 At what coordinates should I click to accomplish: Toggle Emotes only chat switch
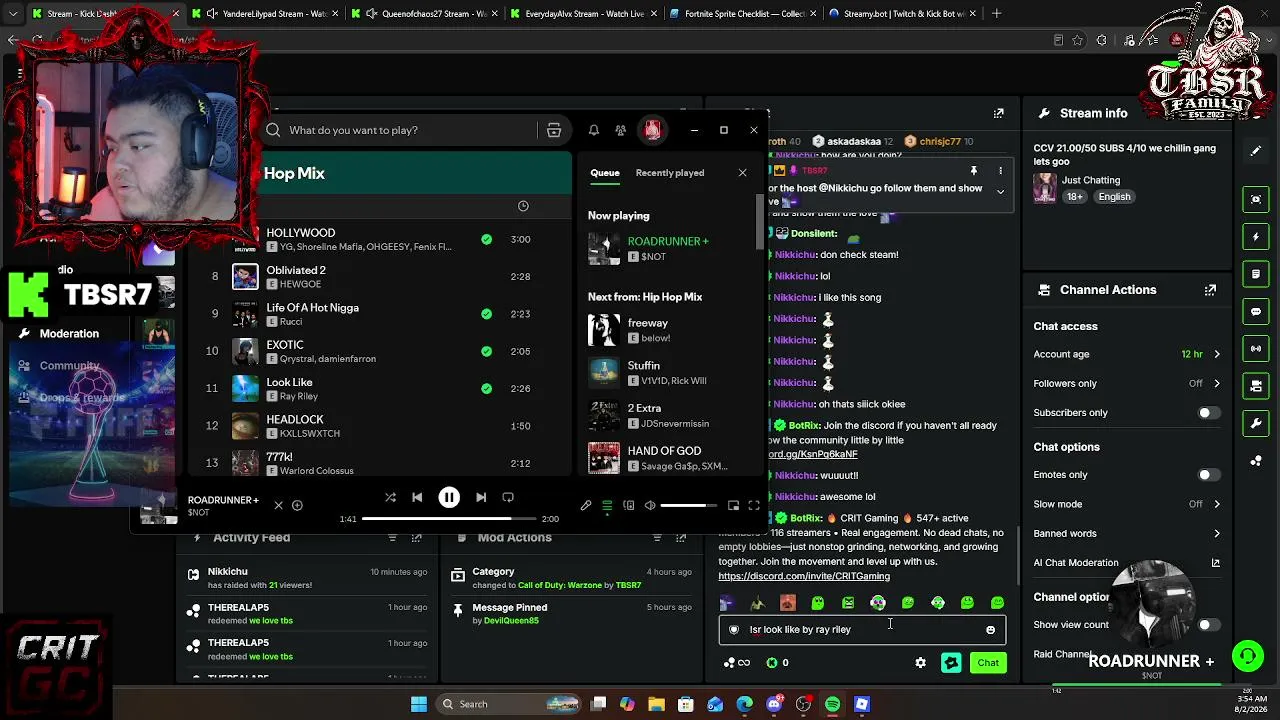[1208, 475]
